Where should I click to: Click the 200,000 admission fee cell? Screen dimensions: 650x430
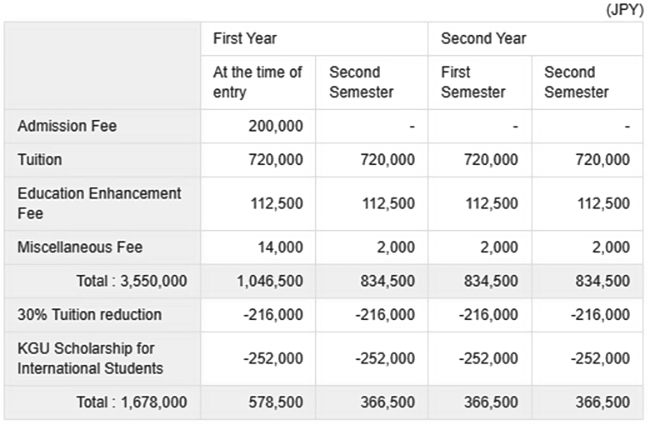click(x=276, y=126)
